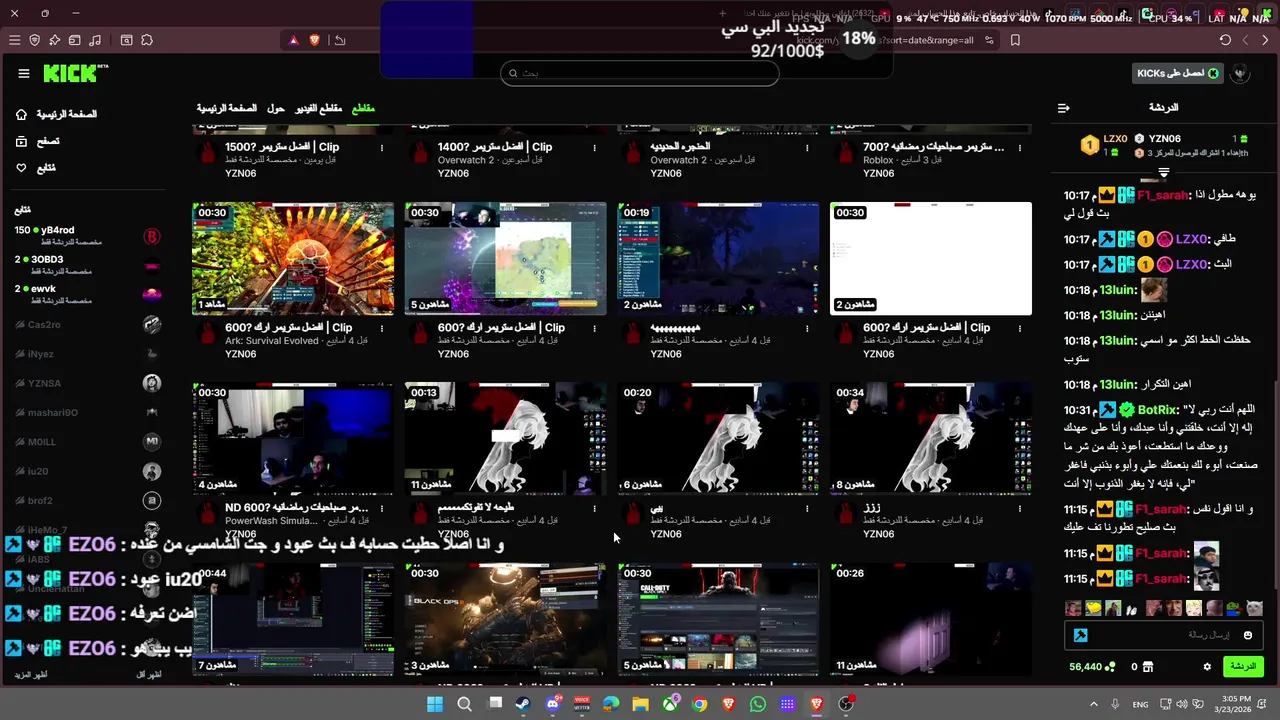Open Google Chrome from the taskbar
Image resolution: width=1280 pixels, height=720 pixels.
coord(699,704)
